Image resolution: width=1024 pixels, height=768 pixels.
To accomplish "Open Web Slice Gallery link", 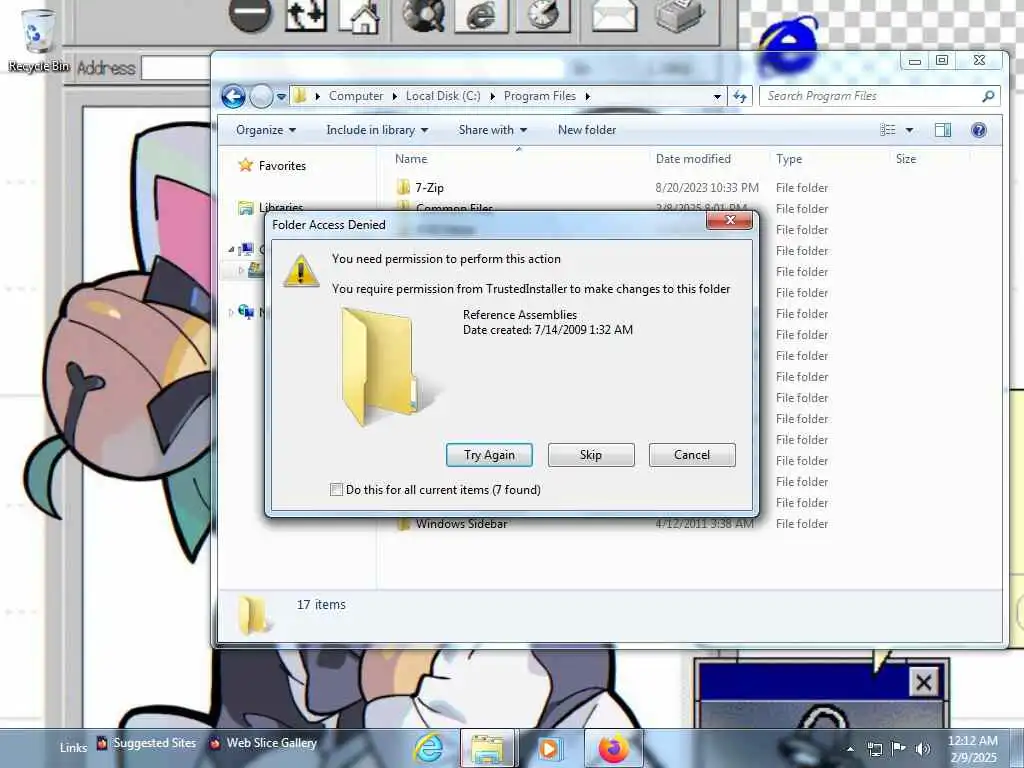I will pos(263,743).
